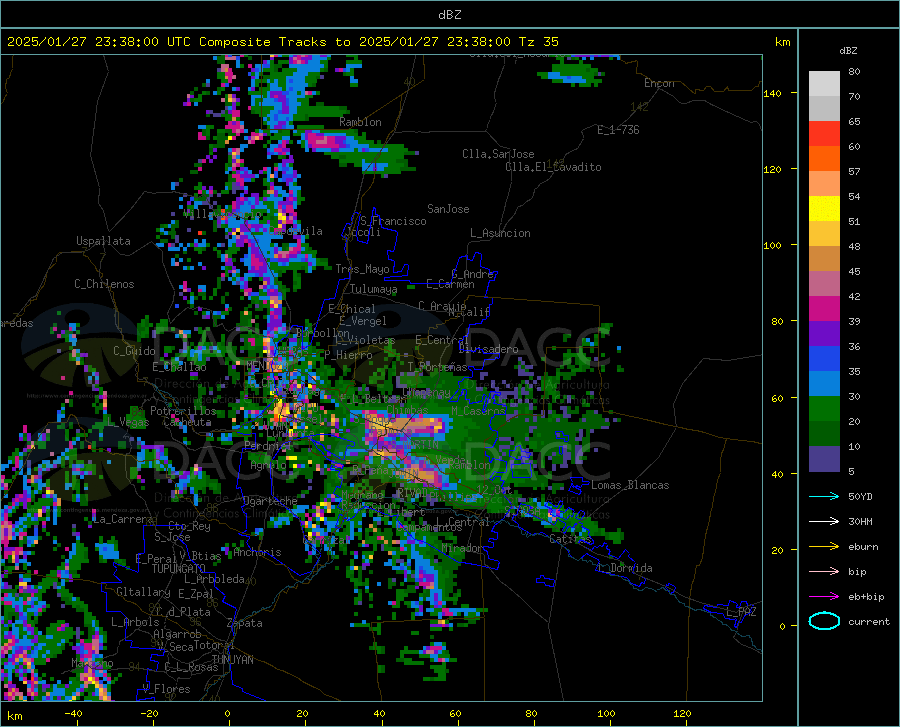Image resolution: width=900 pixels, height=727 pixels.
Task: Click the cyan 50YD track arrow icon
Action: tap(824, 496)
